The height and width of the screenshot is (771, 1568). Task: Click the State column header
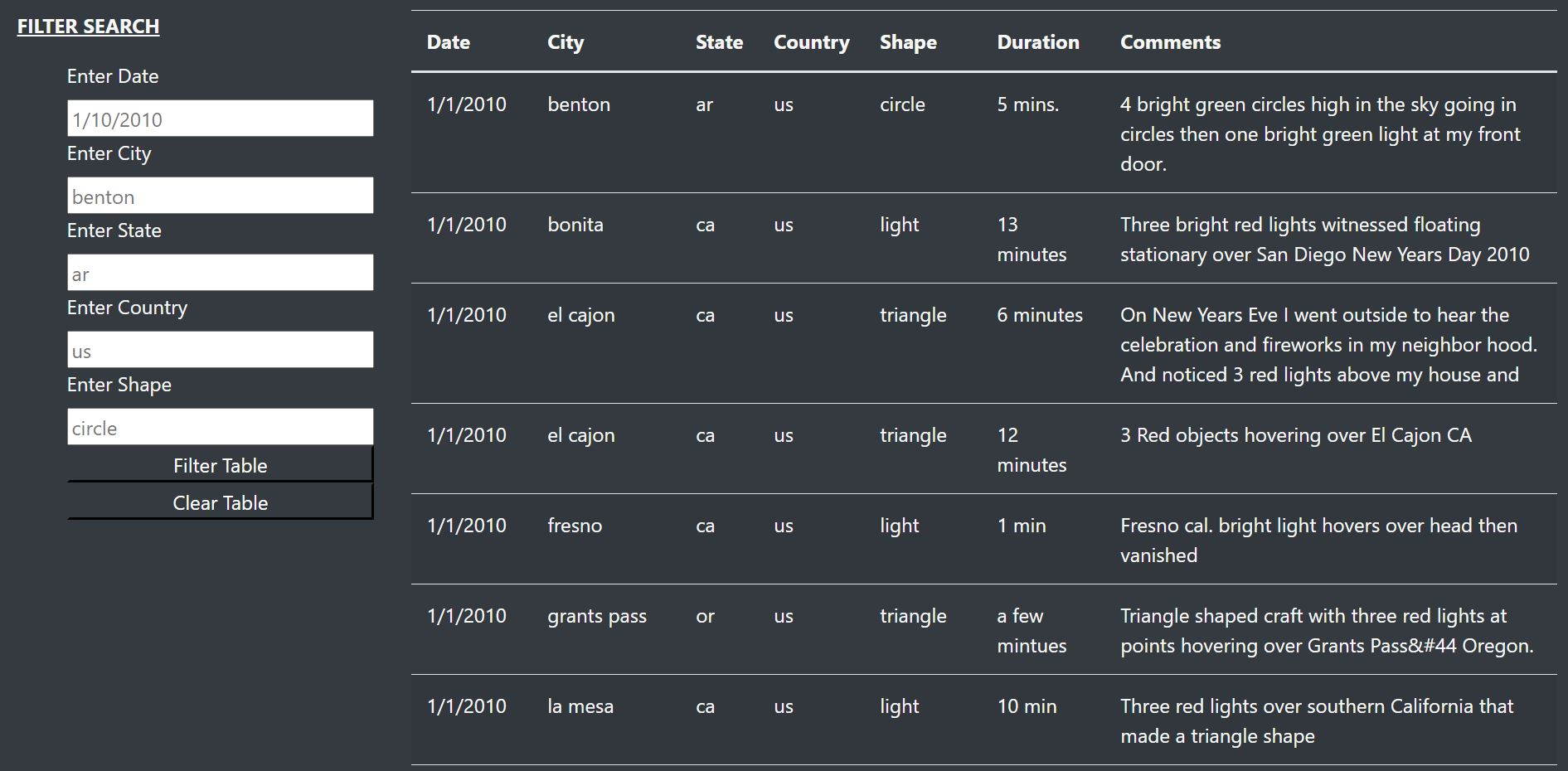[719, 42]
